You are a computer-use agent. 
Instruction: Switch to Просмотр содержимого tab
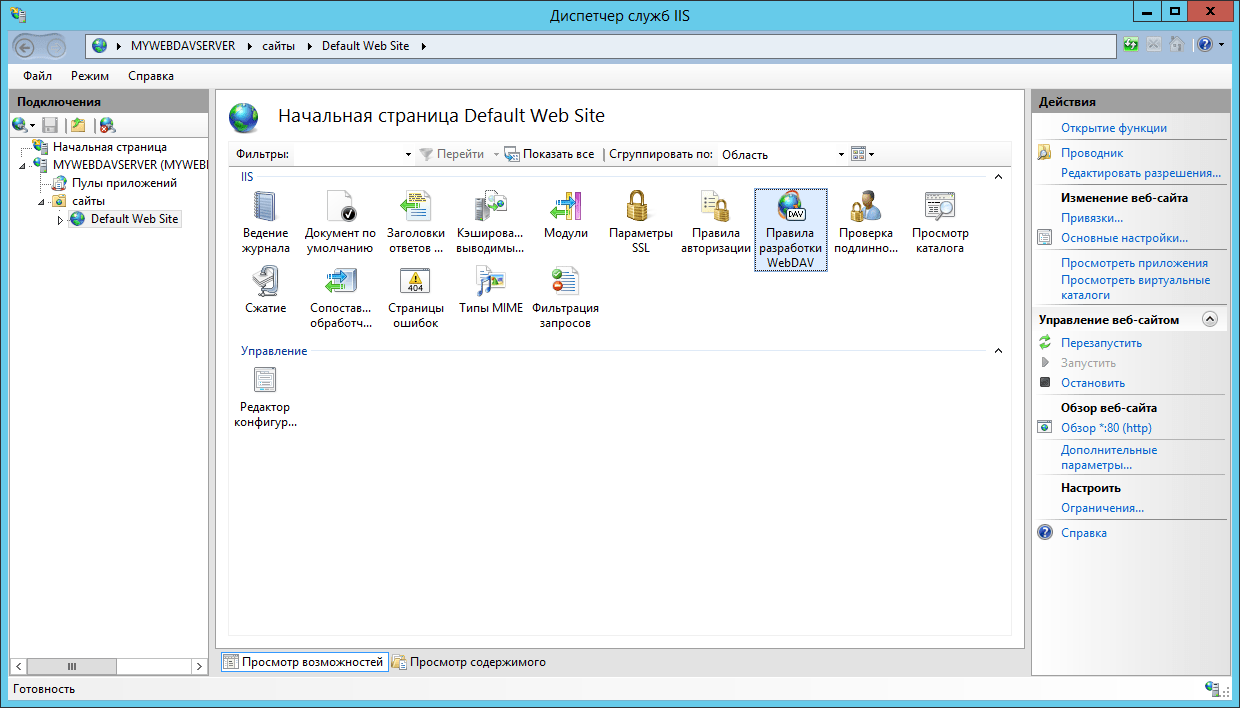click(469, 662)
